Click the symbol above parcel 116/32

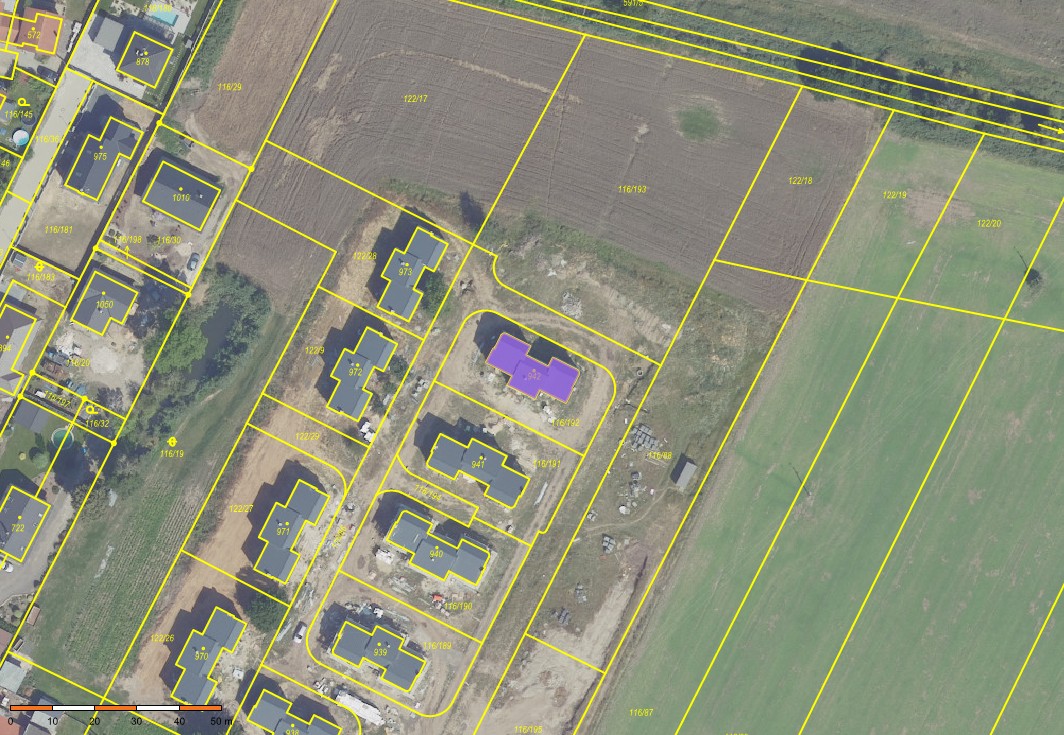click(x=92, y=410)
